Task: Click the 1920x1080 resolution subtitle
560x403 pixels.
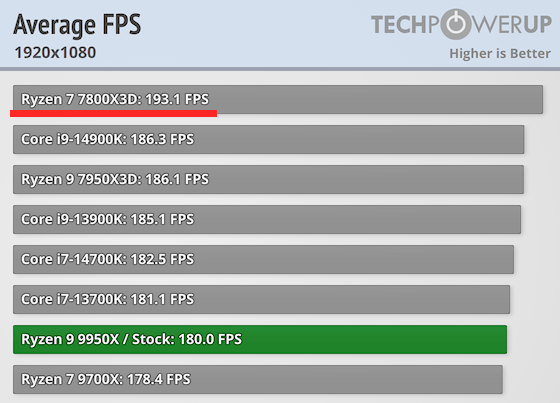Action: (55, 53)
